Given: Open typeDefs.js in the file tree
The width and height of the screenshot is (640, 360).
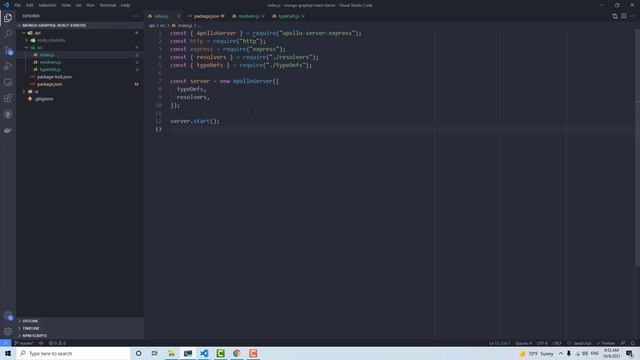Looking at the screenshot, I should [50, 69].
